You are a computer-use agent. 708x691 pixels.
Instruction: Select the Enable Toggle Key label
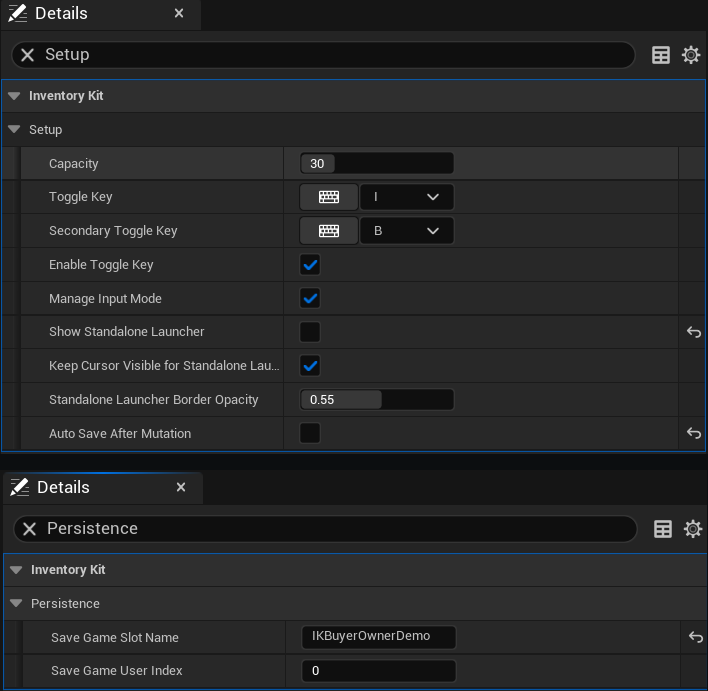(101, 265)
